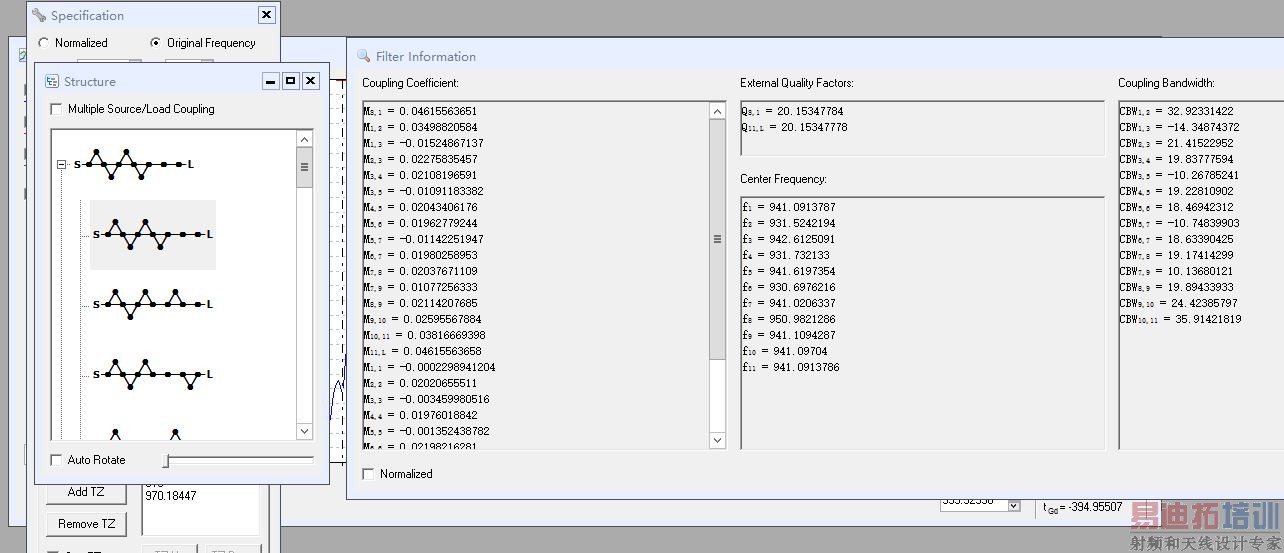
Task: Collapse the topology tree root node
Action: click(62, 164)
